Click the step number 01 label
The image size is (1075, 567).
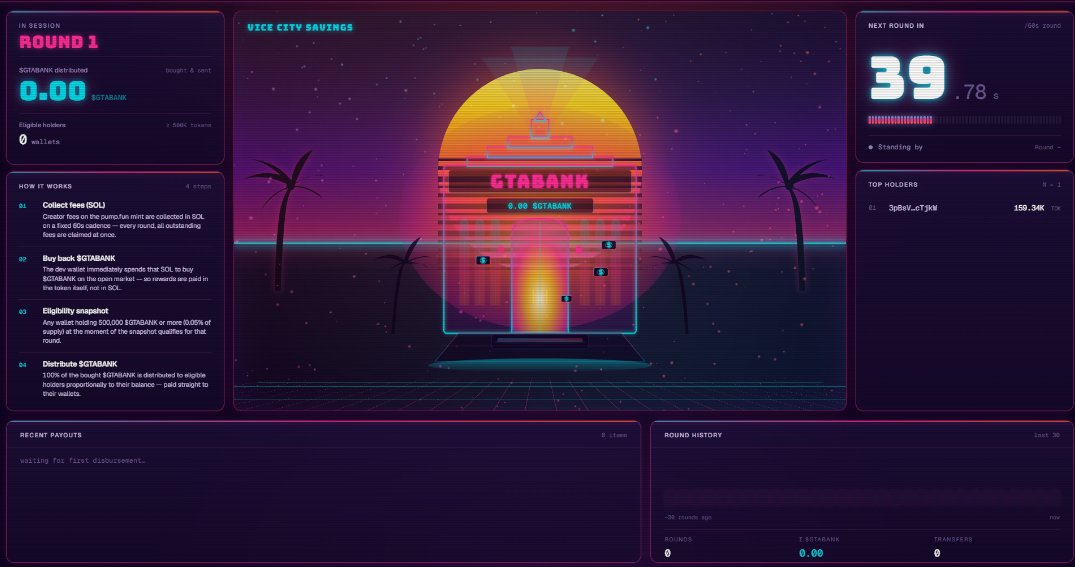pos(23,206)
